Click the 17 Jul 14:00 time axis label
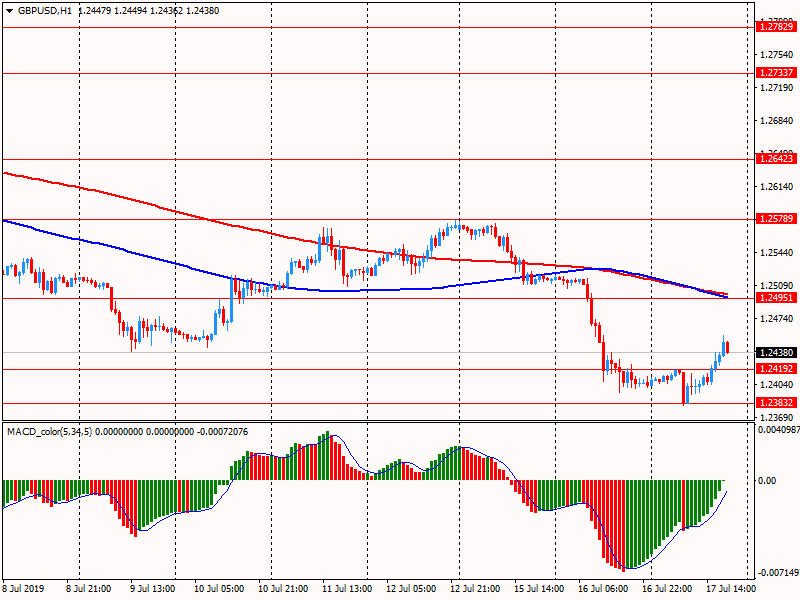This screenshot has height=600, width=800. 731,589
